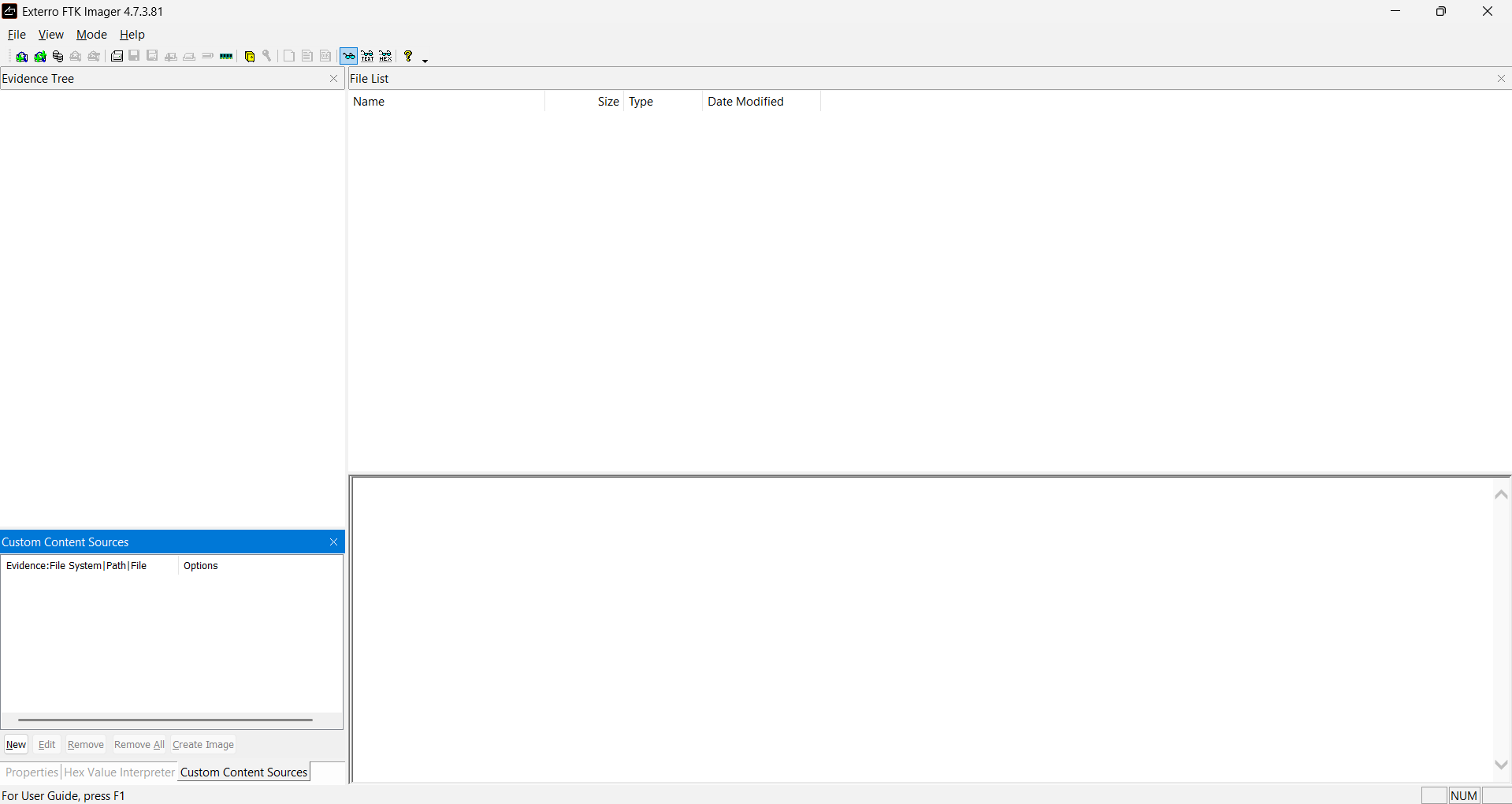Switch to the Properties tab
The width and height of the screenshot is (1512, 804).
click(32, 772)
